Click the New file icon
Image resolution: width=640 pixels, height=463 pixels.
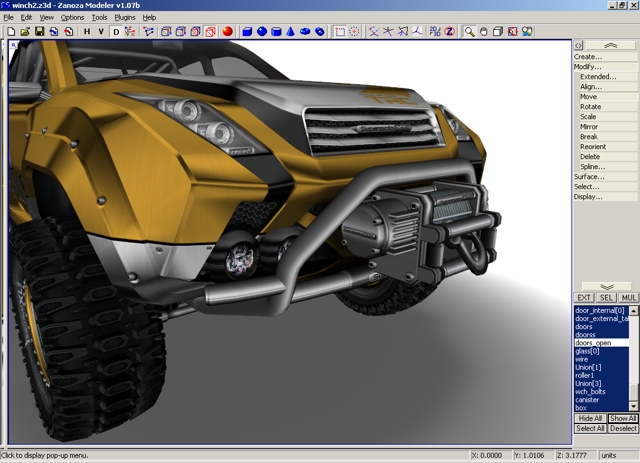point(11,31)
